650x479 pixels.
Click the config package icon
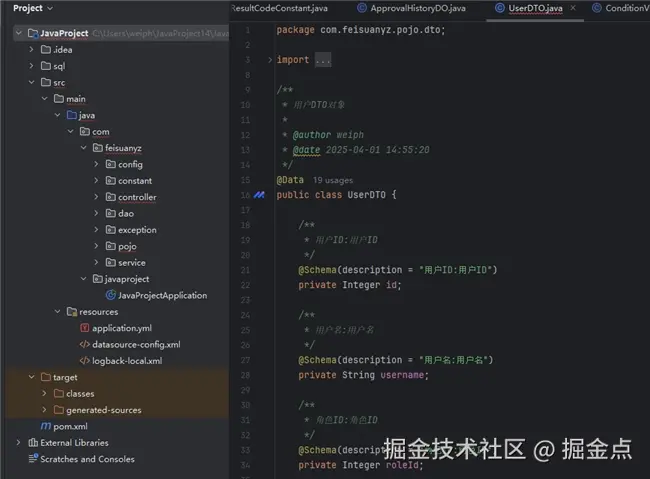111,164
